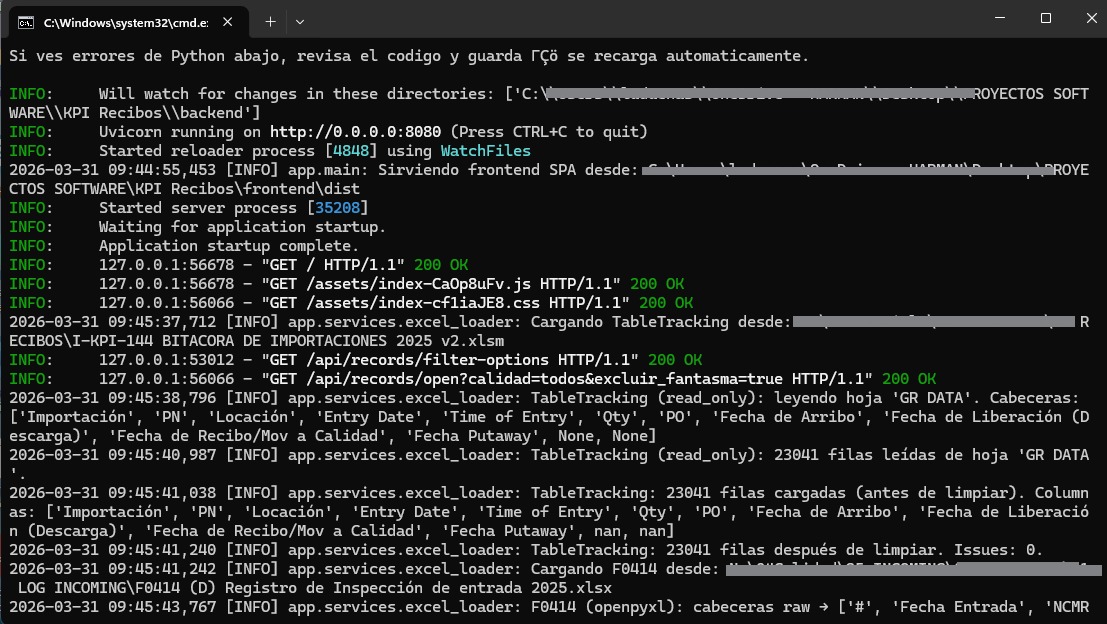Select the C:\Windows\system32\cmd.exe tab
Viewport: 1107px width, 624px height.
(120, 20)
